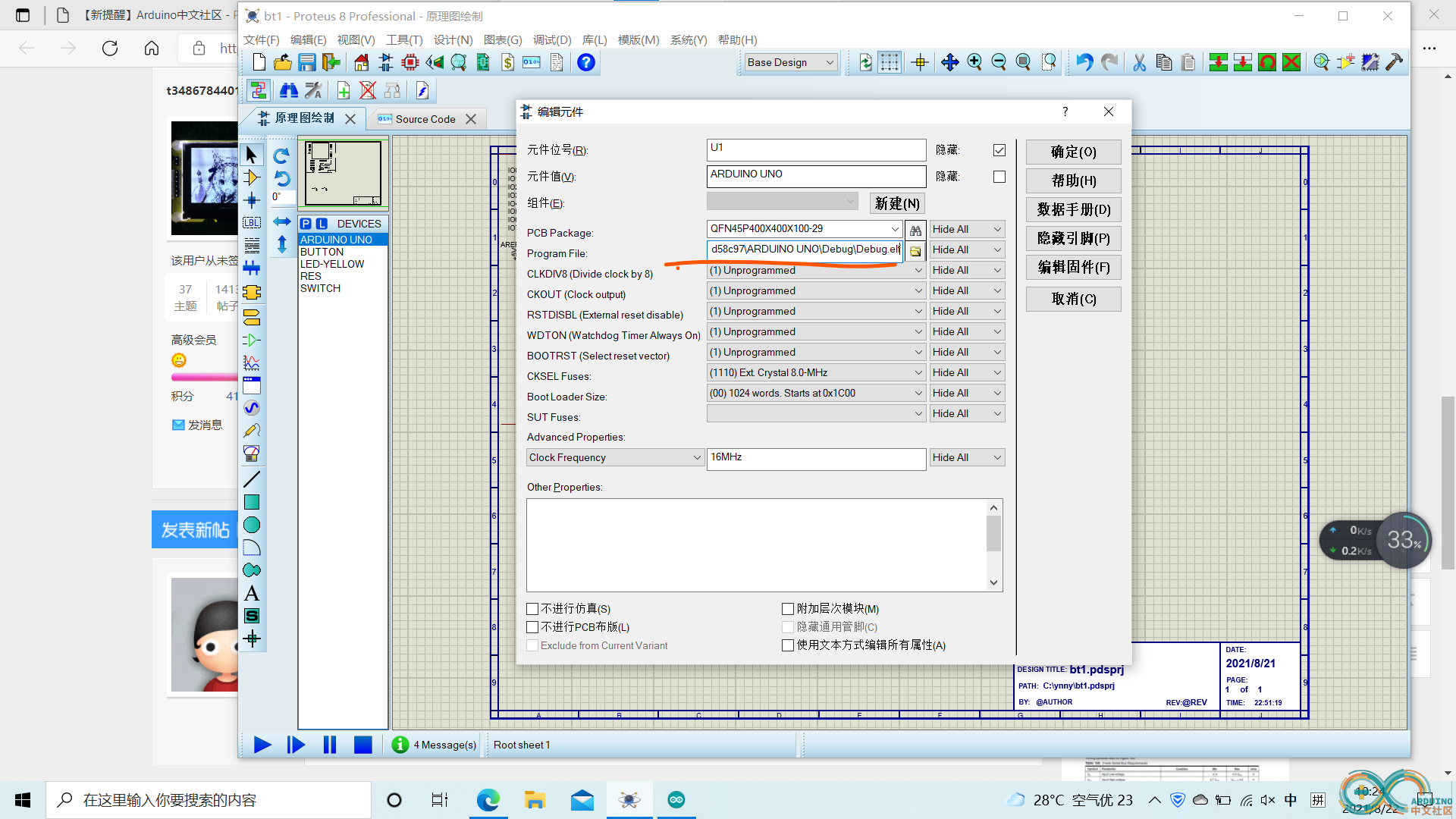Click the Save Project toolbar icon
Image resolution: width=1456 pixels, height=819 pixels.
306,62
